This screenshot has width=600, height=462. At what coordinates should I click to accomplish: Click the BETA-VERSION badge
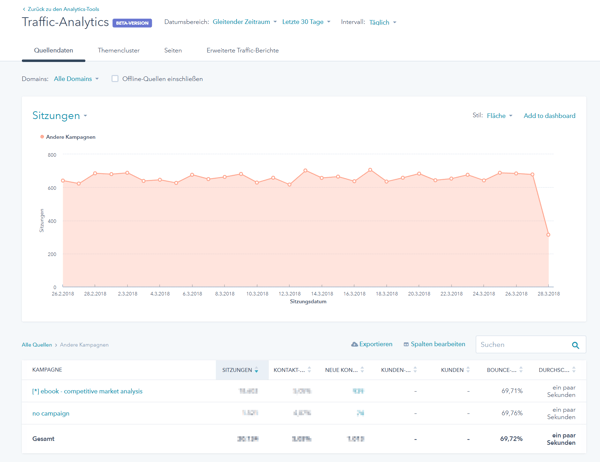(132, 23)
